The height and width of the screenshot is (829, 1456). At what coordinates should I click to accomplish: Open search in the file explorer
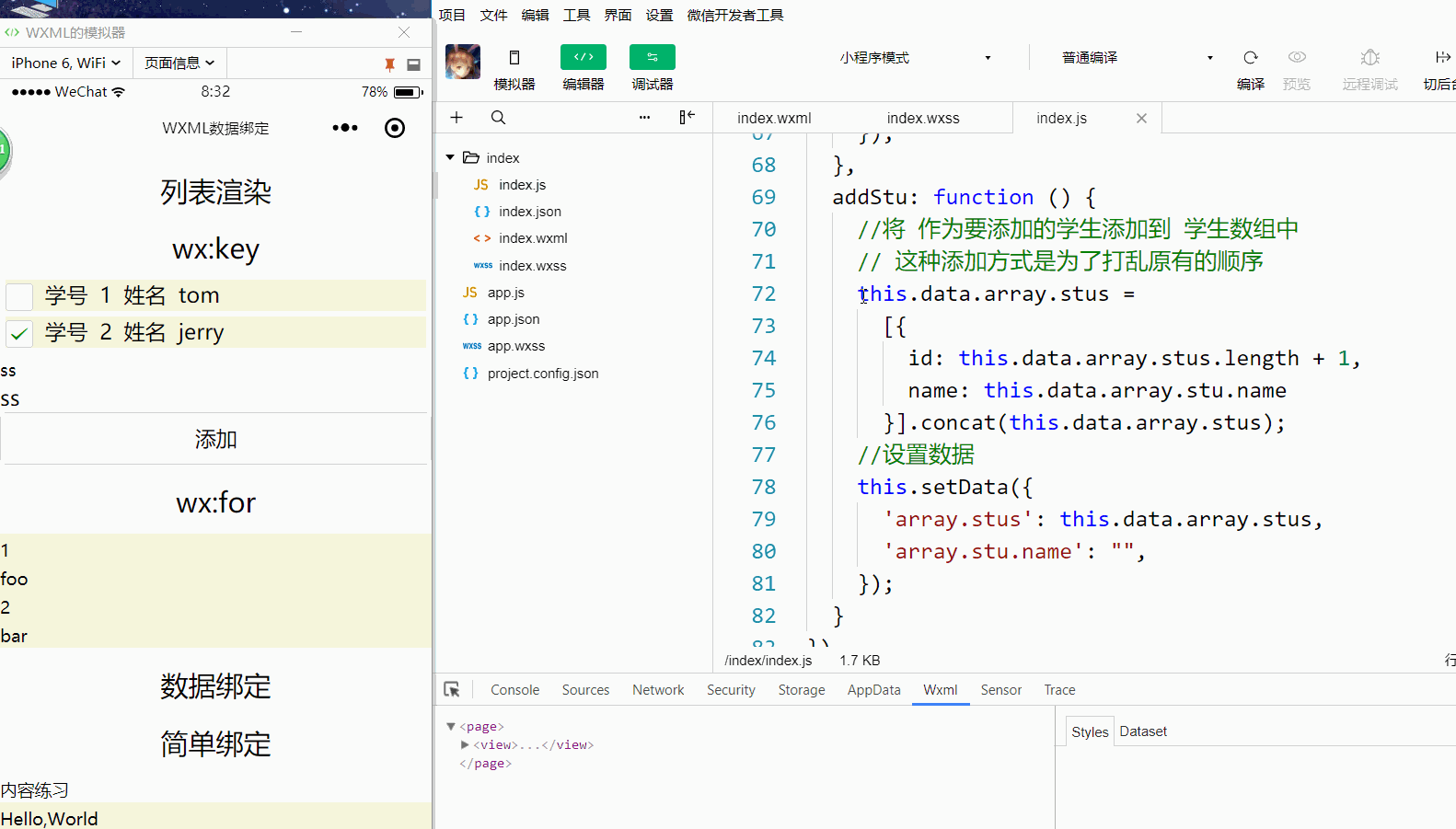pyautogui.click(x=498, y=117)
